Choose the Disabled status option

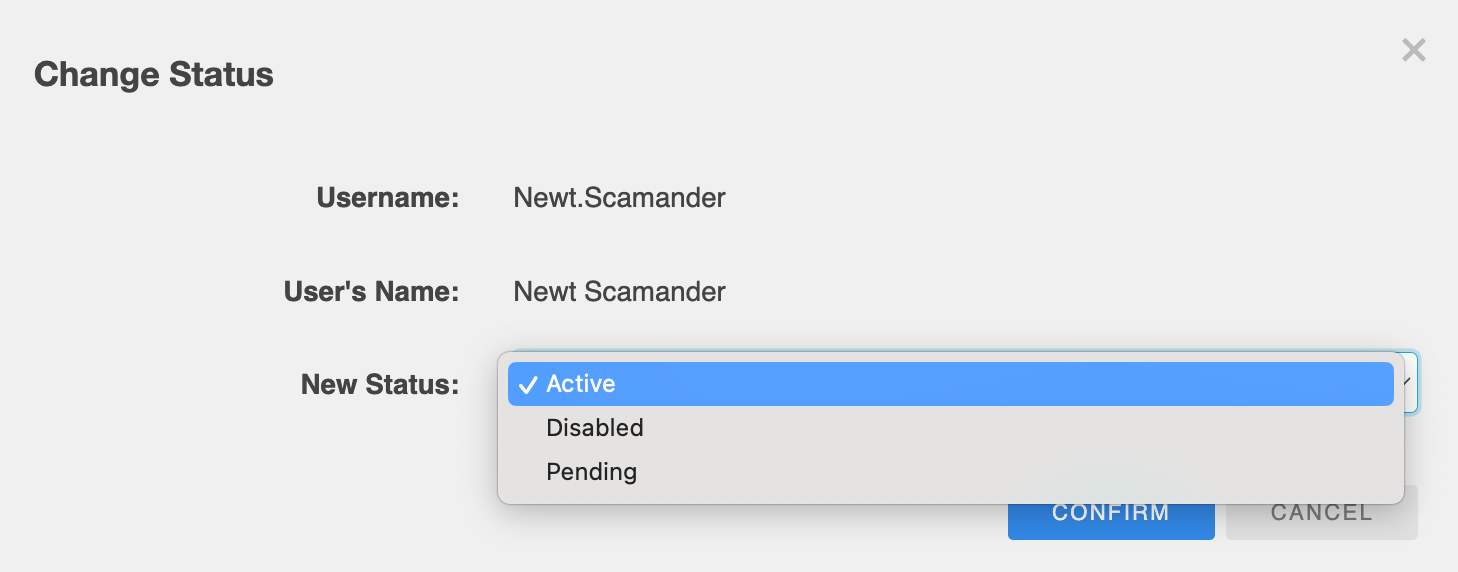[x=594, y=428]
